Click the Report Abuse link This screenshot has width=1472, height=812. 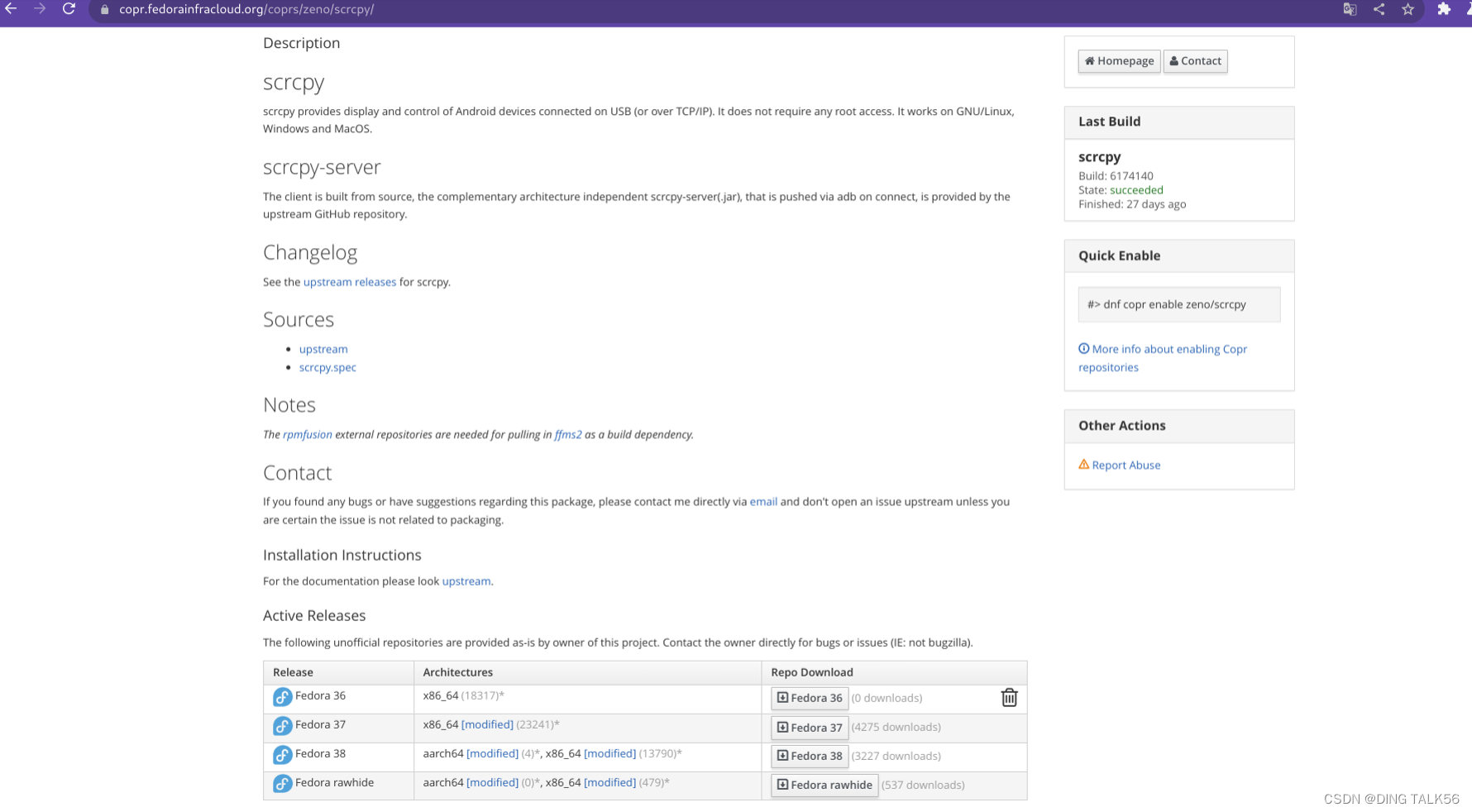coord(1126,465)
